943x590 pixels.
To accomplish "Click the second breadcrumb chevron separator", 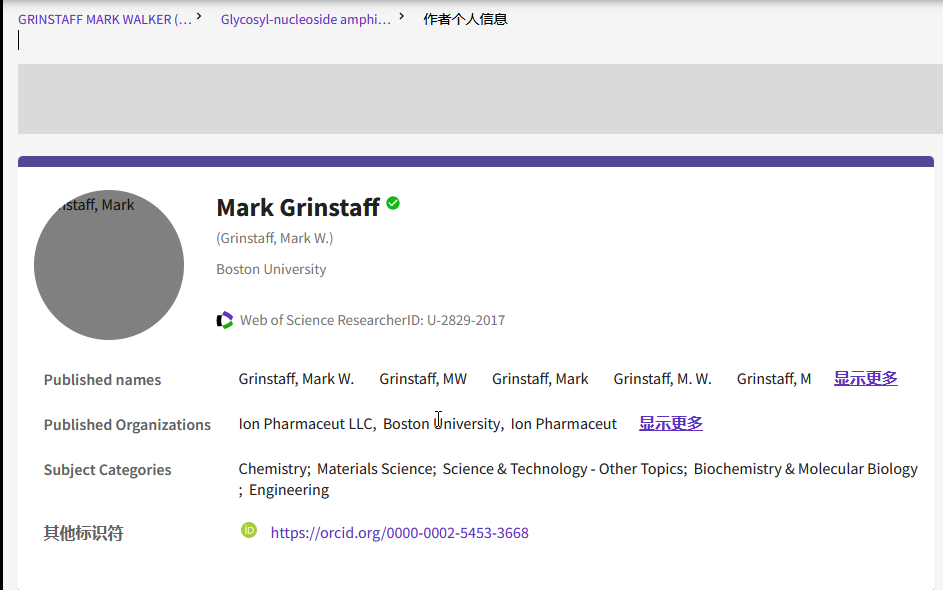I will [402, 16].
